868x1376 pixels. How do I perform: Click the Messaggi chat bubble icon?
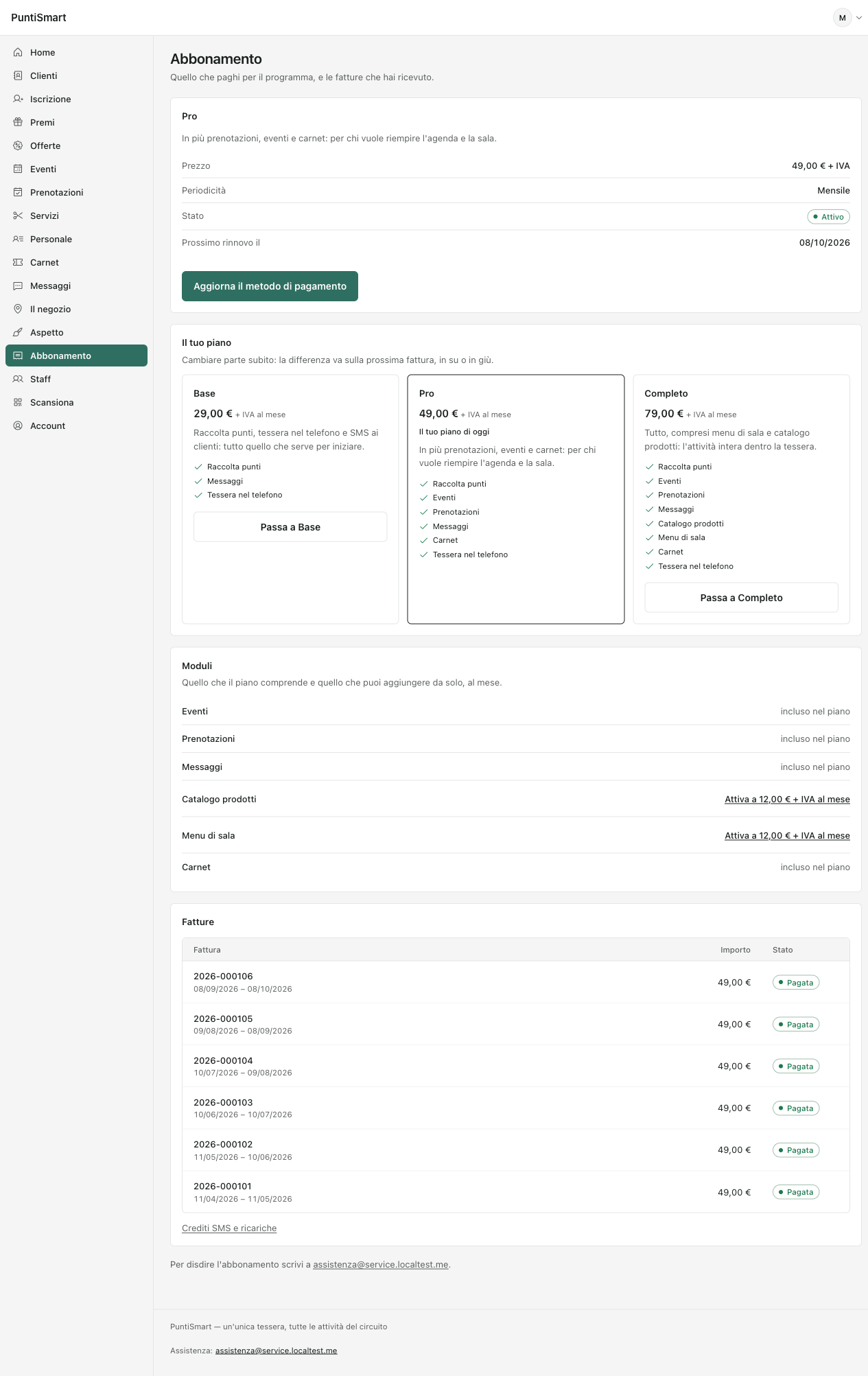pos(18,285)
